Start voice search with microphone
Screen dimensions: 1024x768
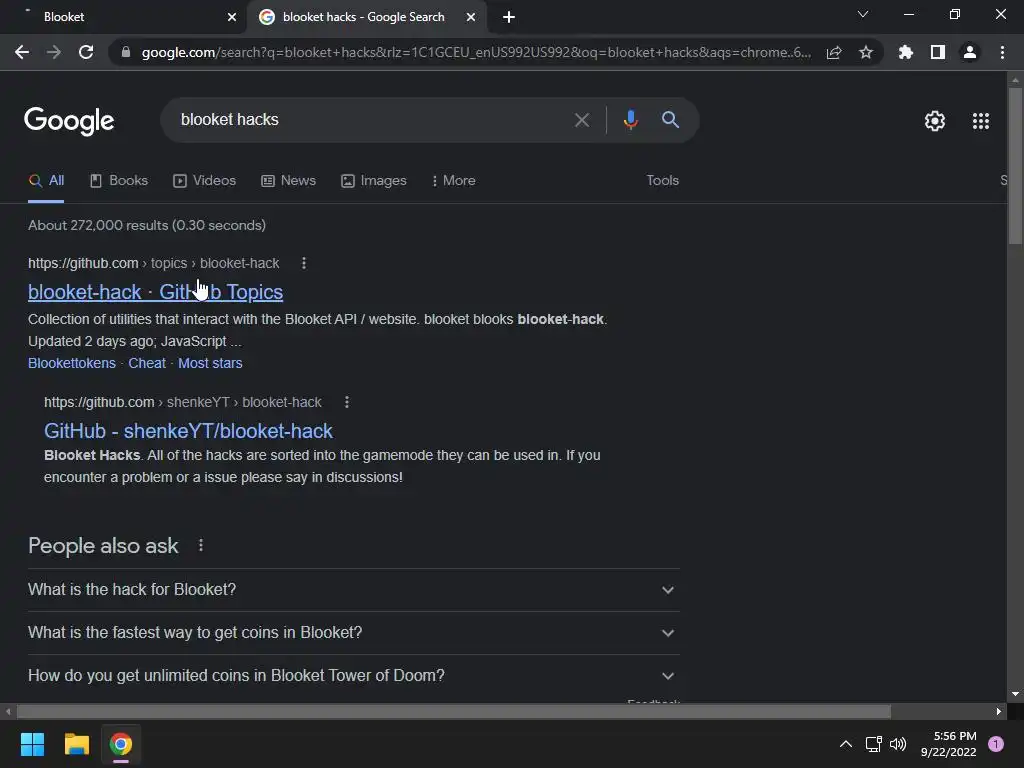[x=630, y=120]
